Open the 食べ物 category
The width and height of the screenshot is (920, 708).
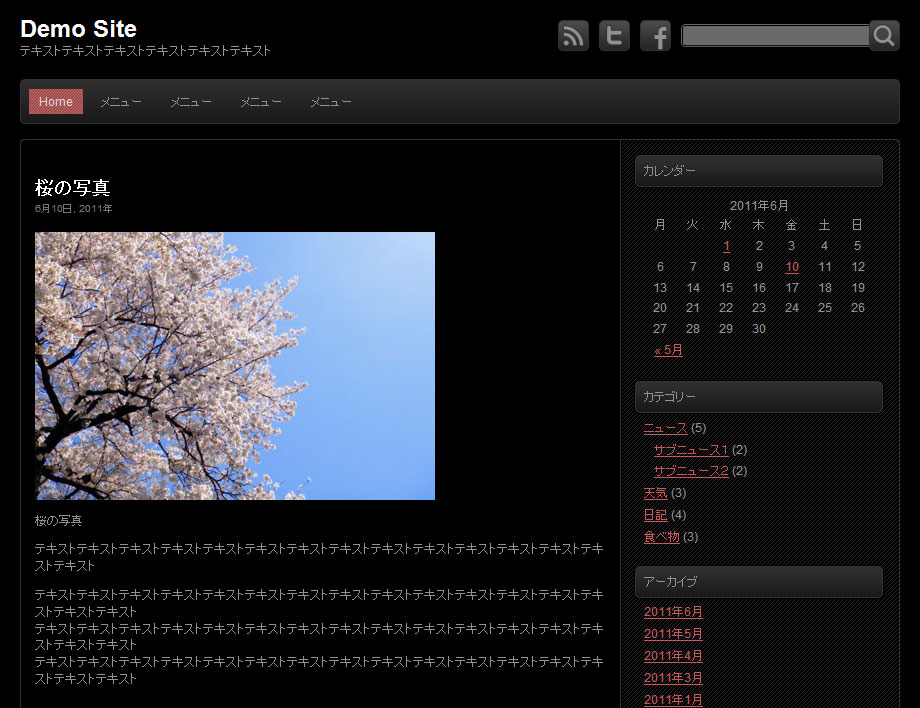661,537
